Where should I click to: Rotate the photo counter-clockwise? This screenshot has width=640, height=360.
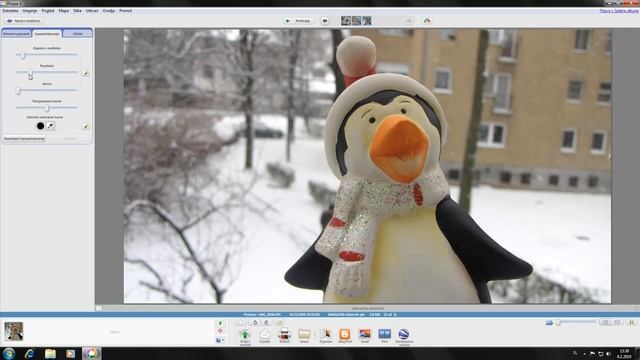(255, 322)
